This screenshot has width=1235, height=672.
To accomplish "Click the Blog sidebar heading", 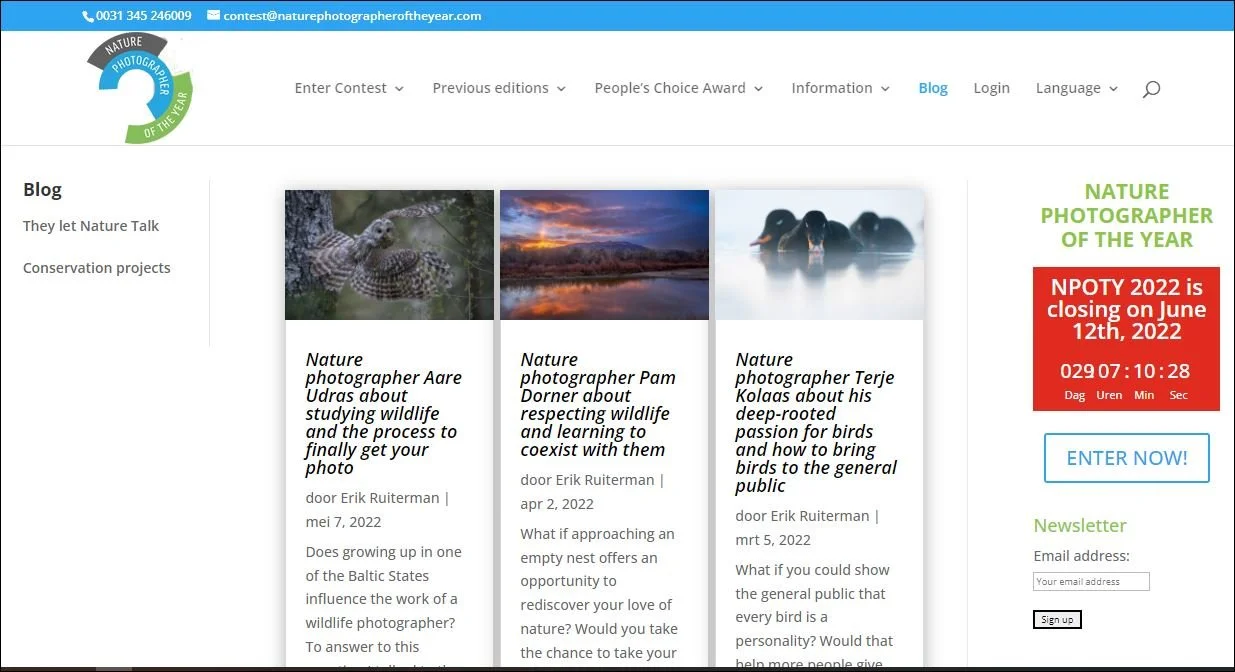I will [x=42, y=189].
